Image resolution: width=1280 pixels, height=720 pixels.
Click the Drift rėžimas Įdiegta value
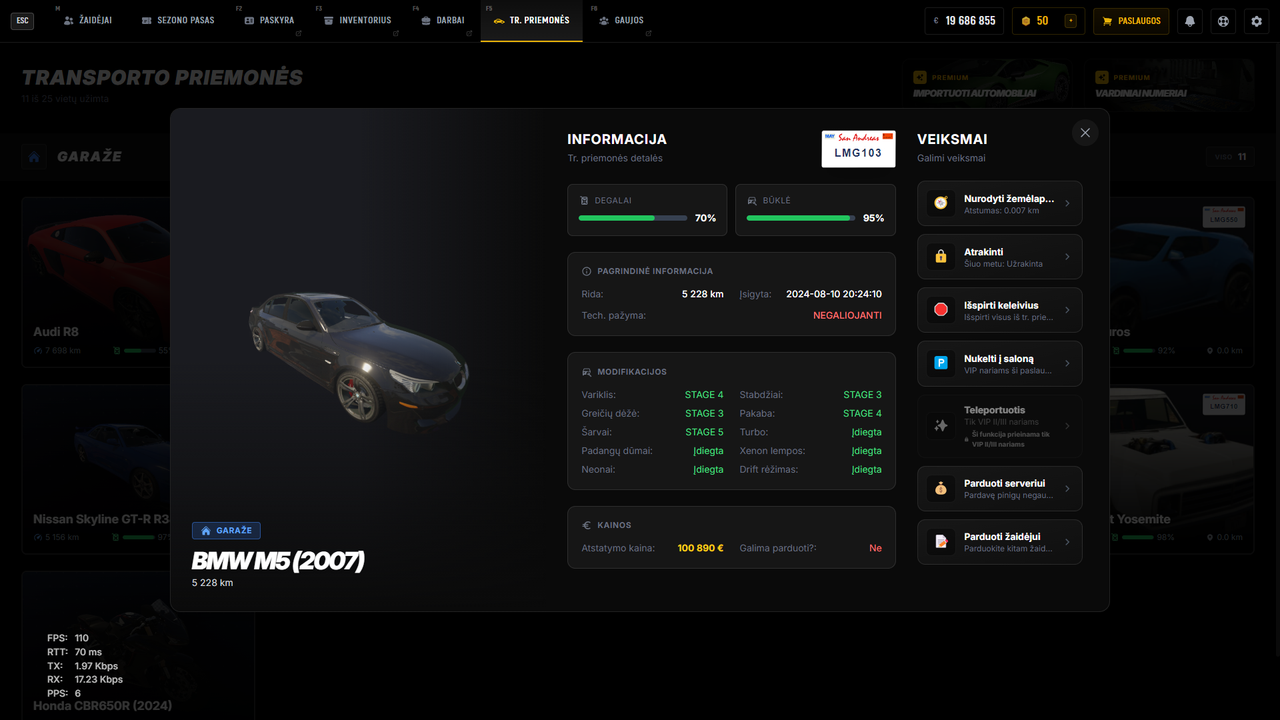[x=867, y=469]
